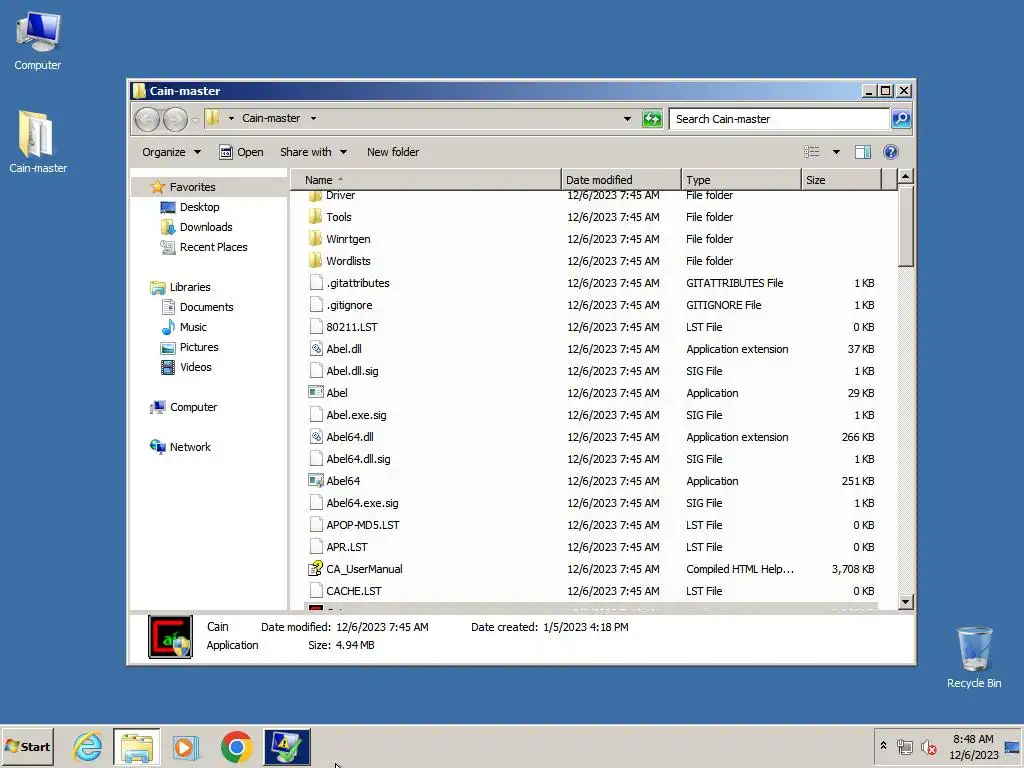Viewport: 1024px width, 768px height.
Task: Select Abel64.dll file icon
Action: pos(316,437)
